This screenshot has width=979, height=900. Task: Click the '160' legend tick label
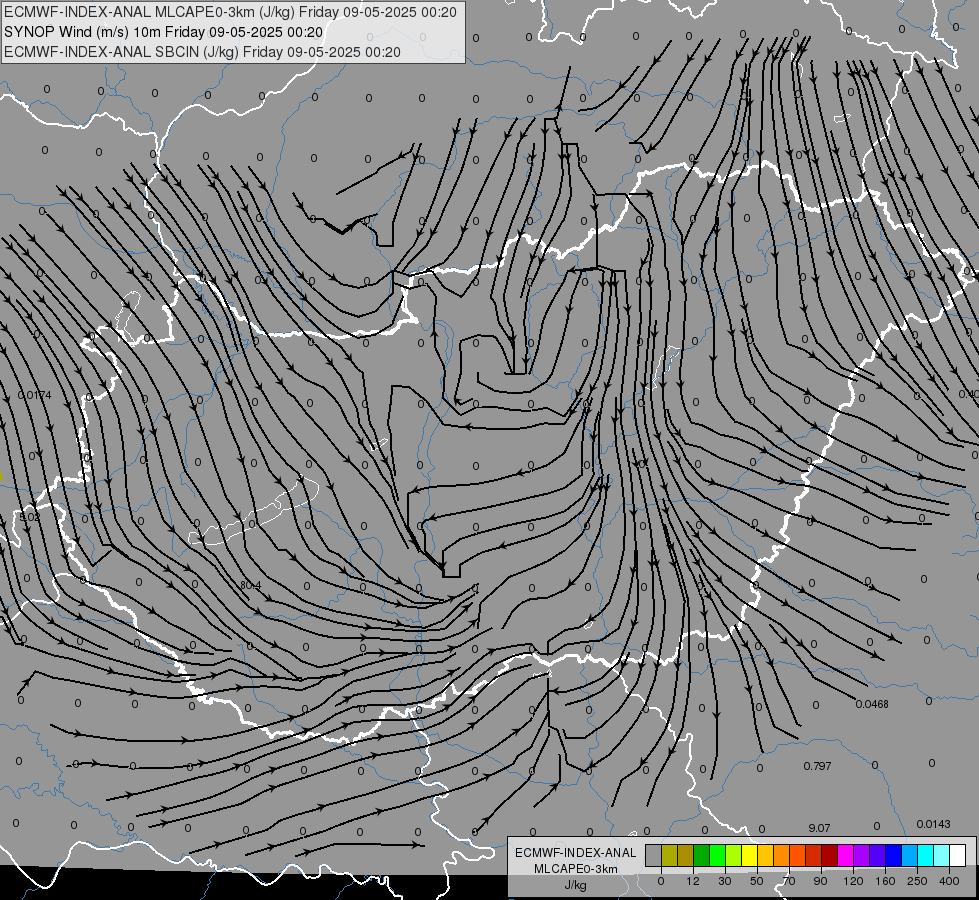(x=885, y=881)
